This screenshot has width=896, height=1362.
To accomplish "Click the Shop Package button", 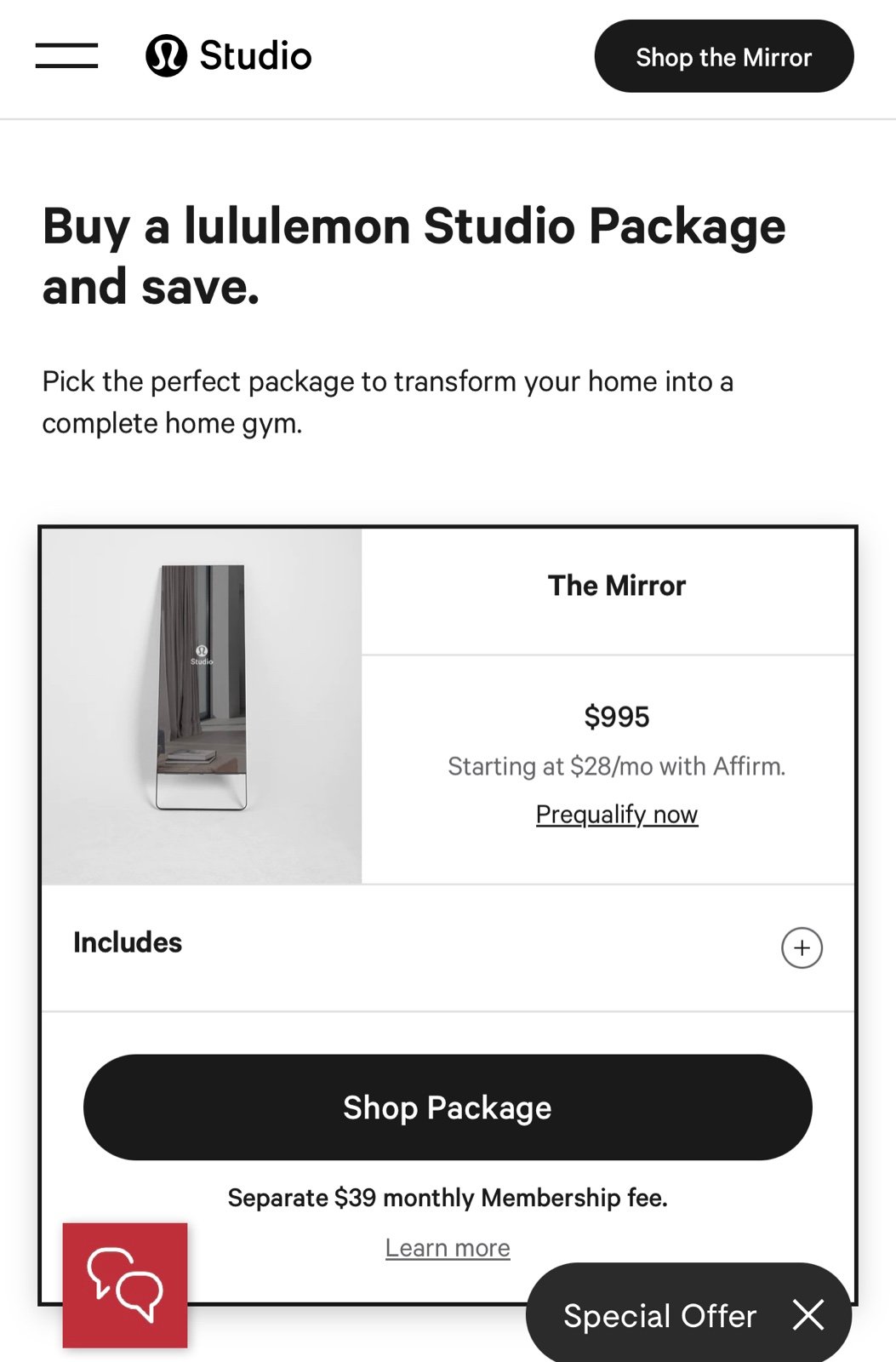I will 448,1107.
